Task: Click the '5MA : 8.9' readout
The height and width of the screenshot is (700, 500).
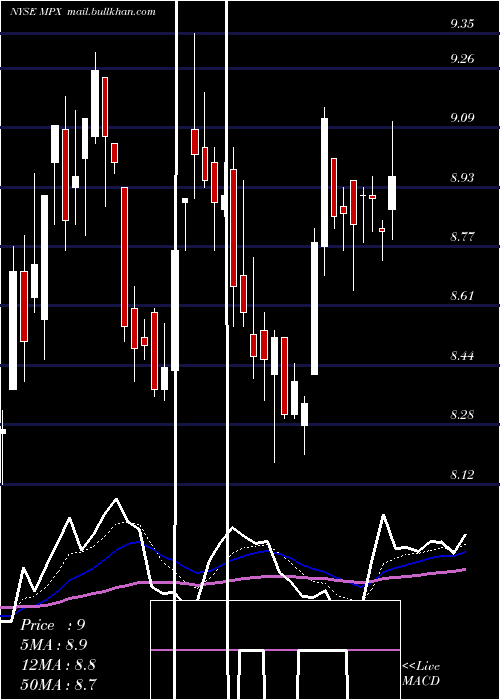Action: coord(54,645)
